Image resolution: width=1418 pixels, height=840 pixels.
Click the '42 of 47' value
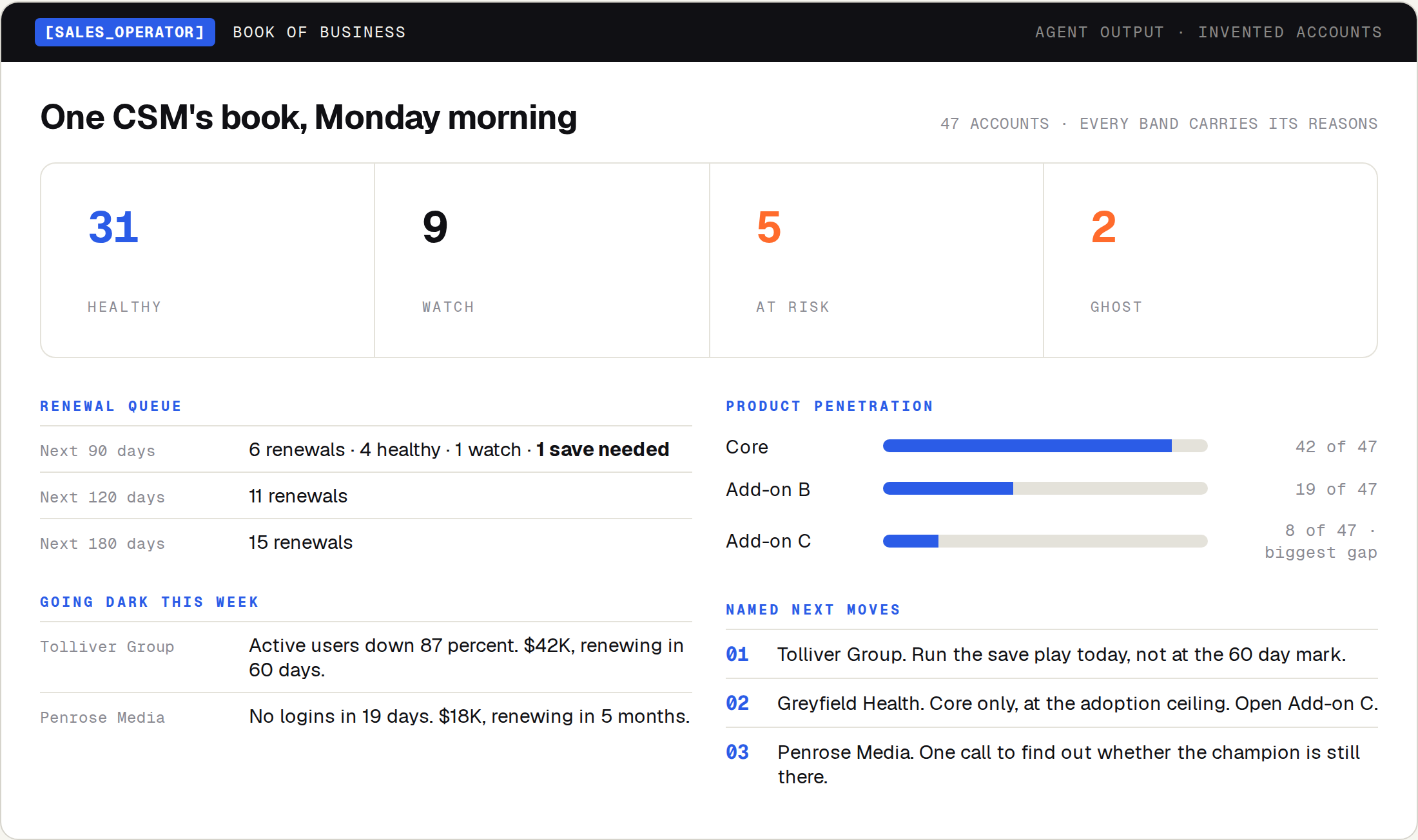tap(1336, 447)
